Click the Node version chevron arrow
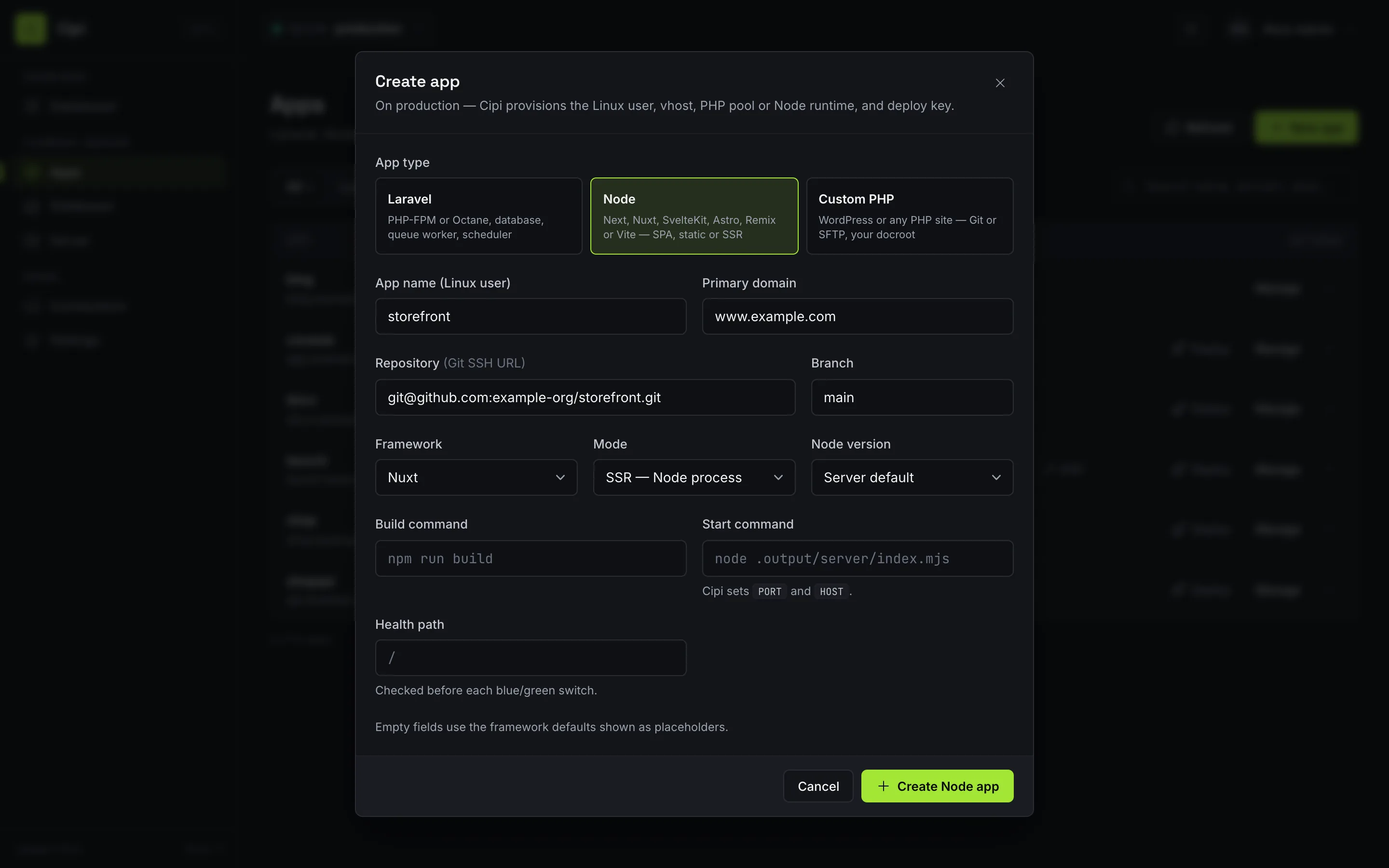The height and width of the screenshot is (868, 1389). (x=996, y=477)
